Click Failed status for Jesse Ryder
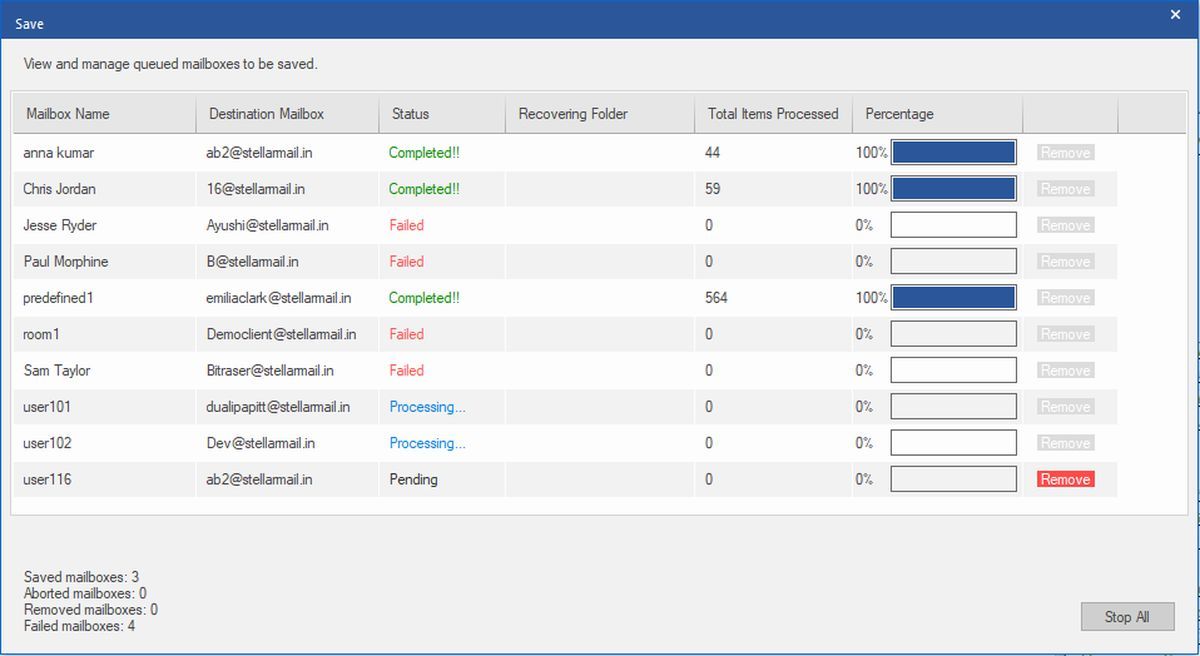Screen dimensions: 1200x656 [x=407, y=225]
